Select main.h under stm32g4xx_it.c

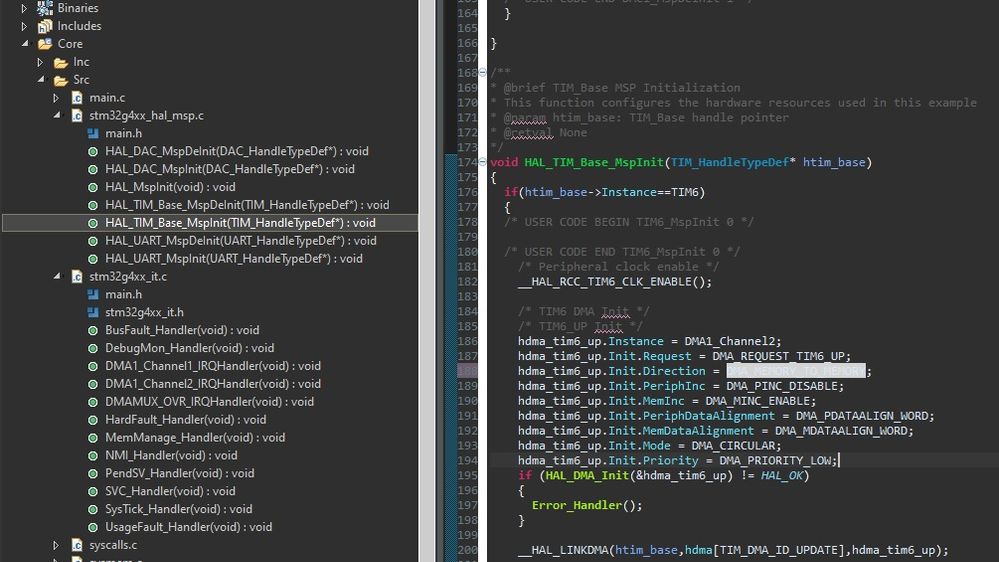coord(124,294)
